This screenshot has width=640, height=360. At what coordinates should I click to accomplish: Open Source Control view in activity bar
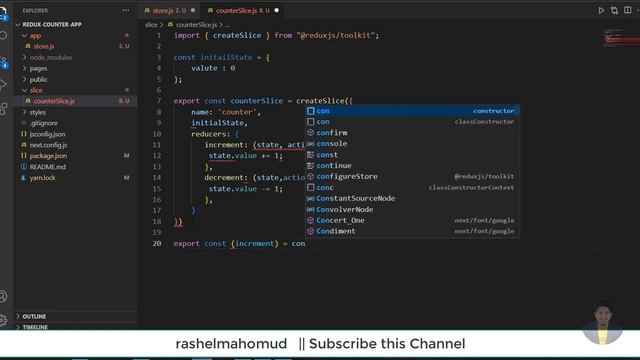[x=4, y=61]
